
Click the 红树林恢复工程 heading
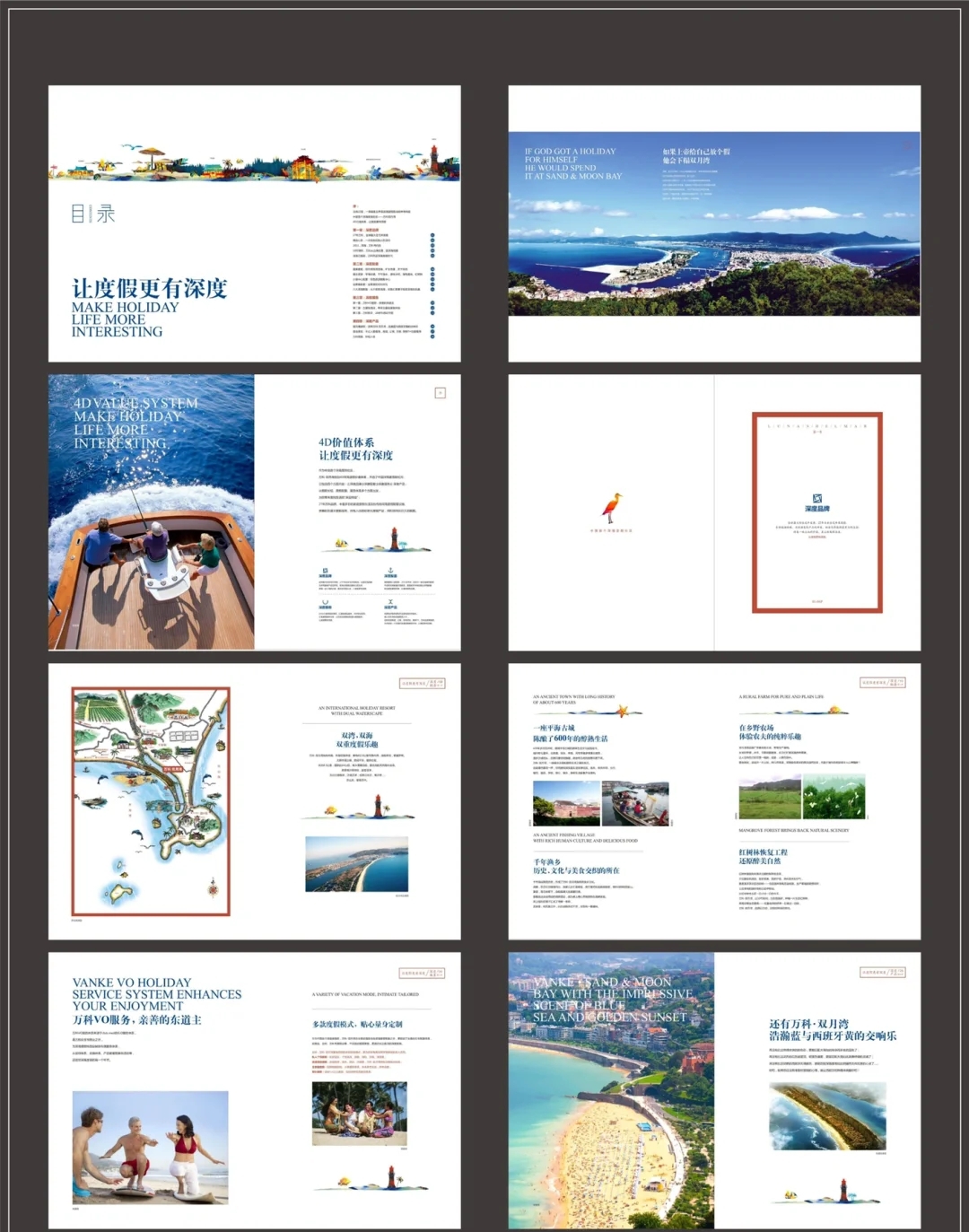[x=764, y=852]
